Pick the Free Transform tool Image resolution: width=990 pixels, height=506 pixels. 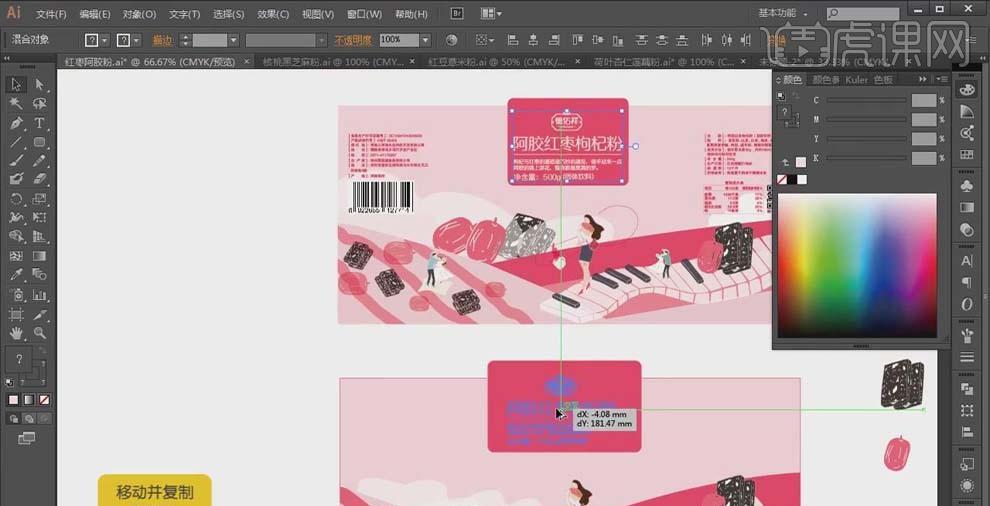[x=39, y=218]
